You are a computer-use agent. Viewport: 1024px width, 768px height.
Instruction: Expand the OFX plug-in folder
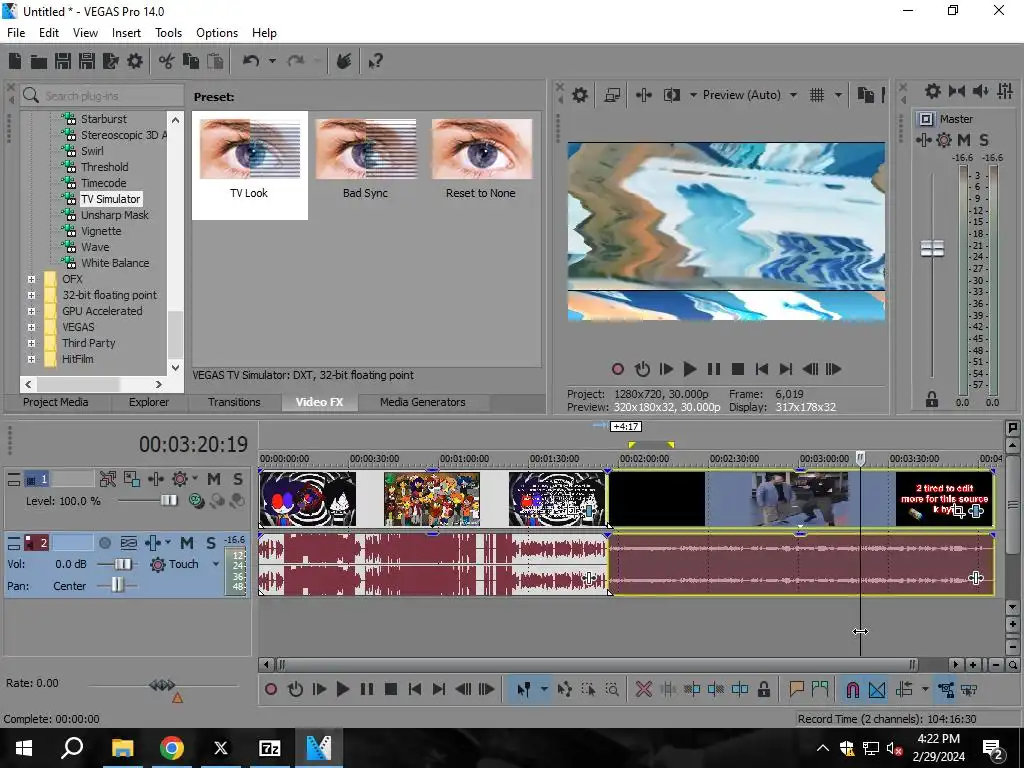[x=31, y=279]
